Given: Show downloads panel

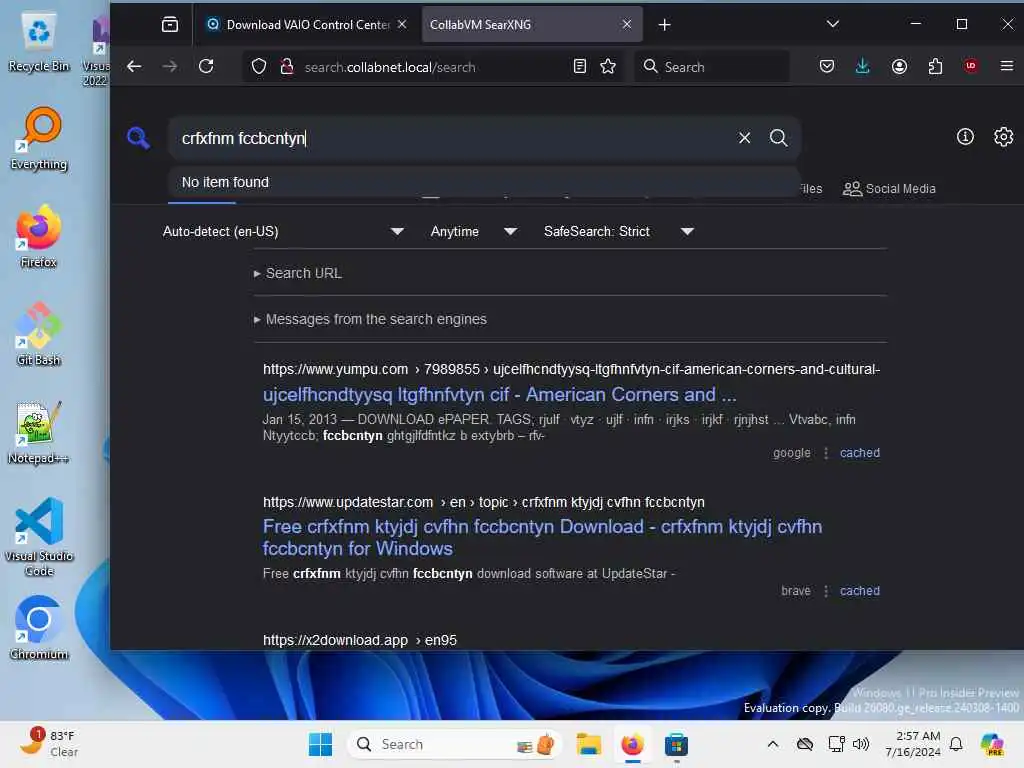Looking at the screenshot, I should pos(863,67).
